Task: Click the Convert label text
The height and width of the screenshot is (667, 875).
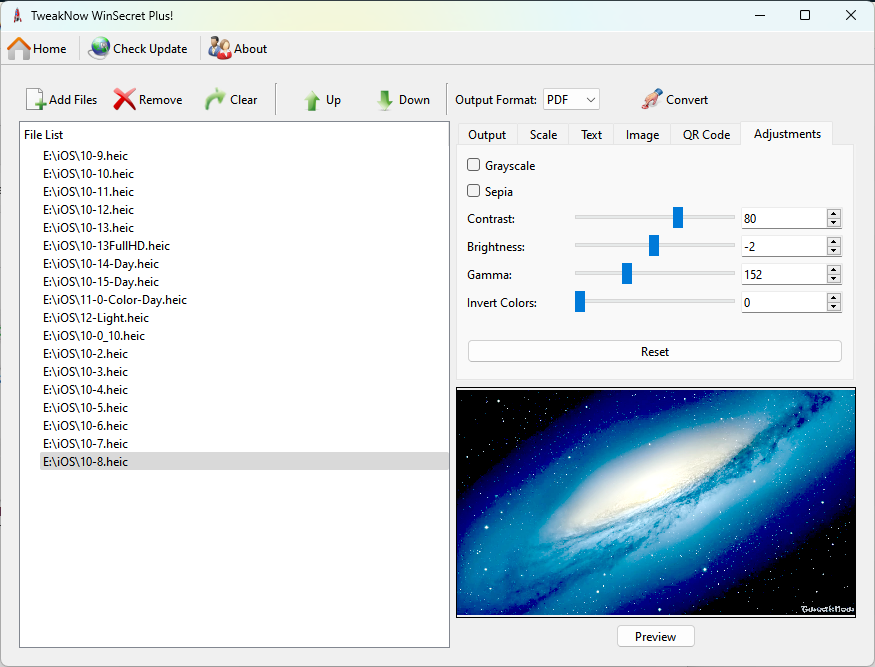Action: pos(686,100)
